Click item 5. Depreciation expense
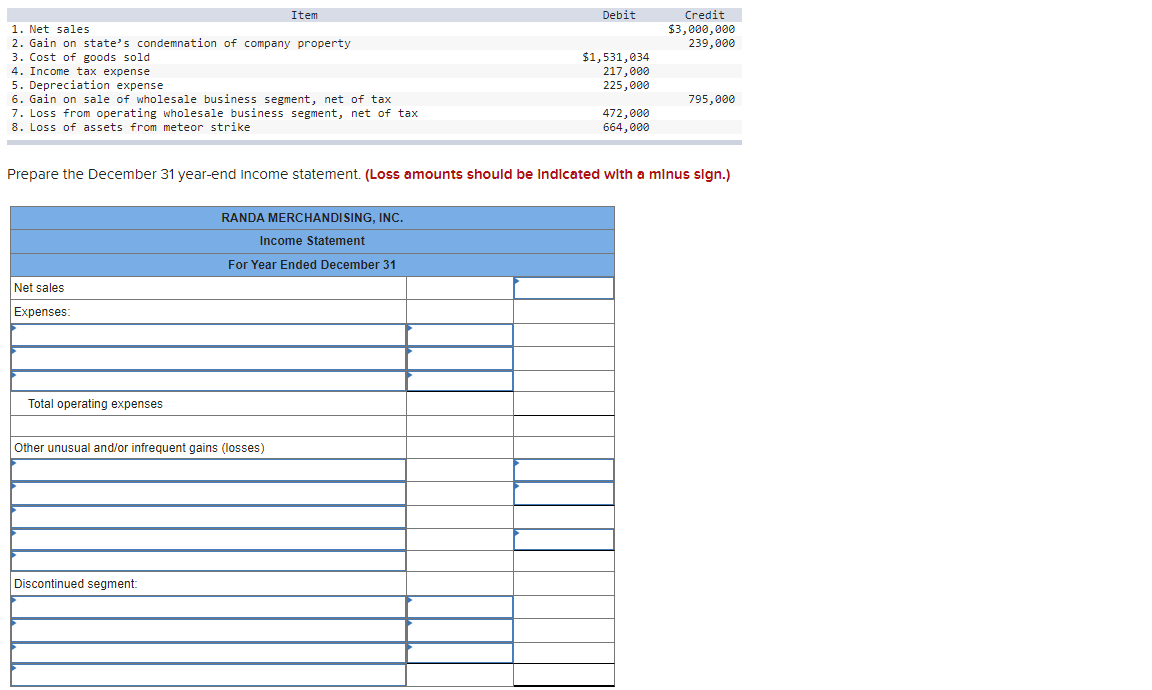Viewport: 1152px width, 690px height. click(x=87, y=85)
